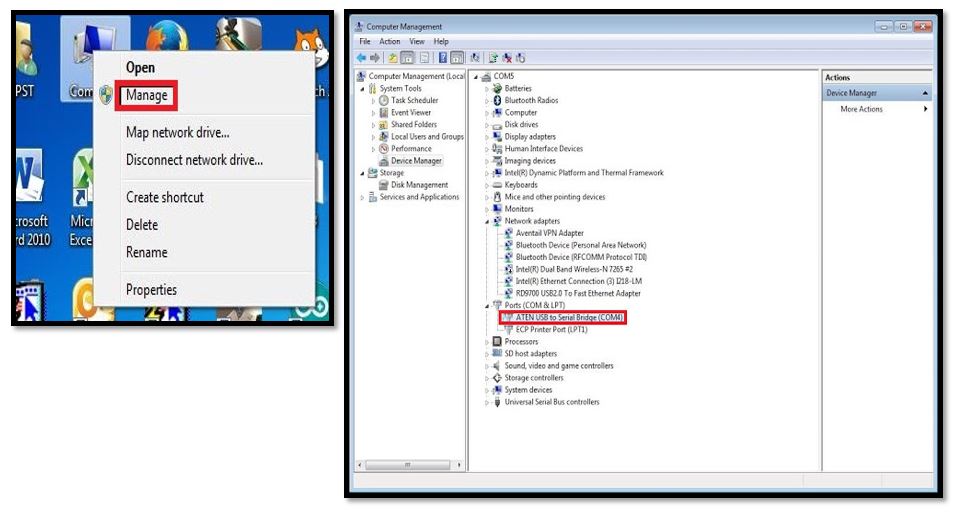Viewport: 958px width, 519px height.
Task: Click the Sound, video and game controllers icon
Action: [497, 366]
